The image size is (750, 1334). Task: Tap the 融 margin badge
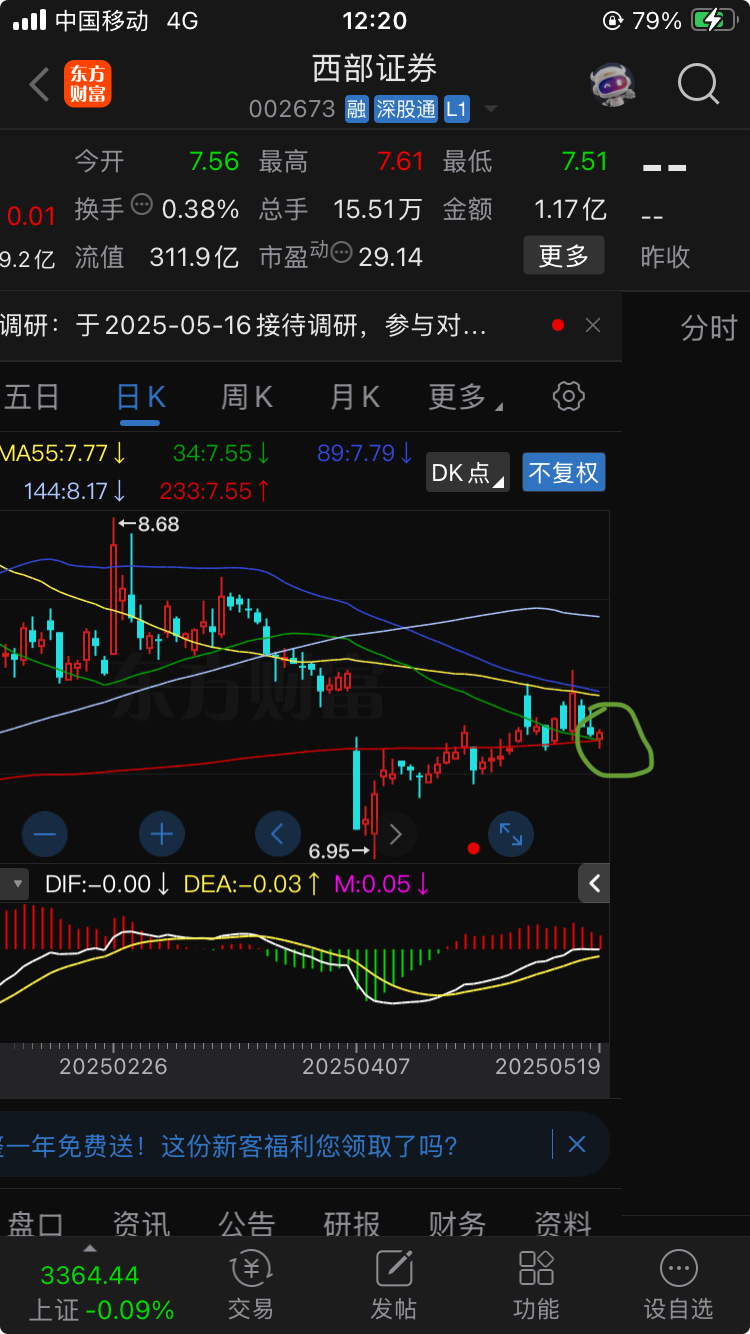[x=357, y=109]
